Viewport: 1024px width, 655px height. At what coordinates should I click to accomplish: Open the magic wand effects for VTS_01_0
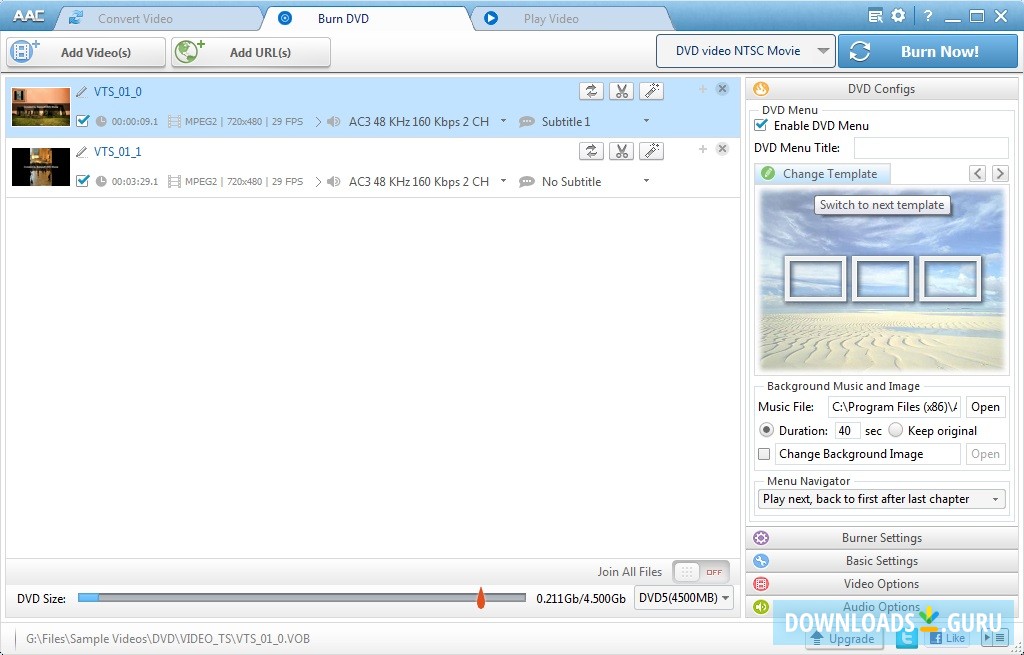pyautogui.click(x=651, y=91)
